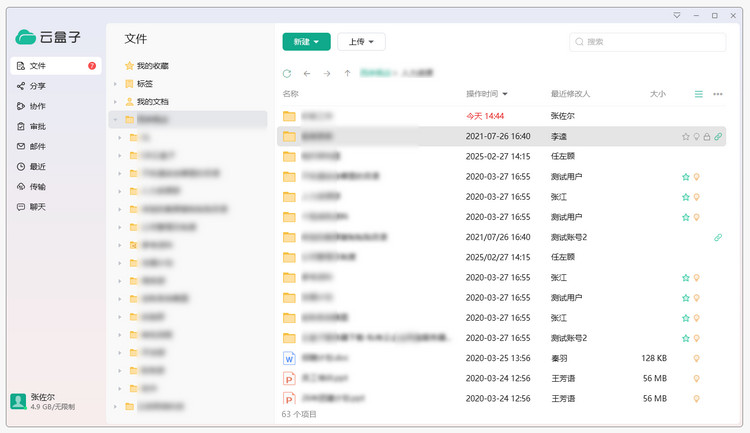
Task: Open 我的收藏 favorites in the tree
Action: click(x=147, y=66)
